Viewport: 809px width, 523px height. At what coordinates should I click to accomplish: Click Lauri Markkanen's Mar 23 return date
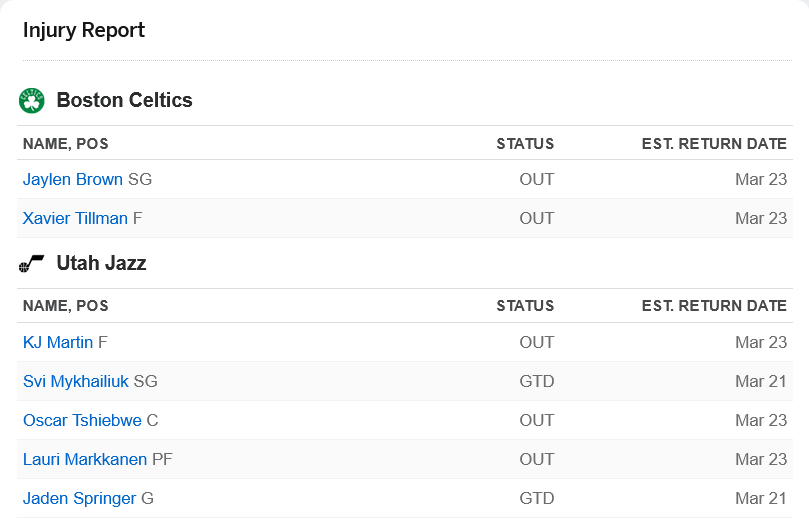(761, 459)
